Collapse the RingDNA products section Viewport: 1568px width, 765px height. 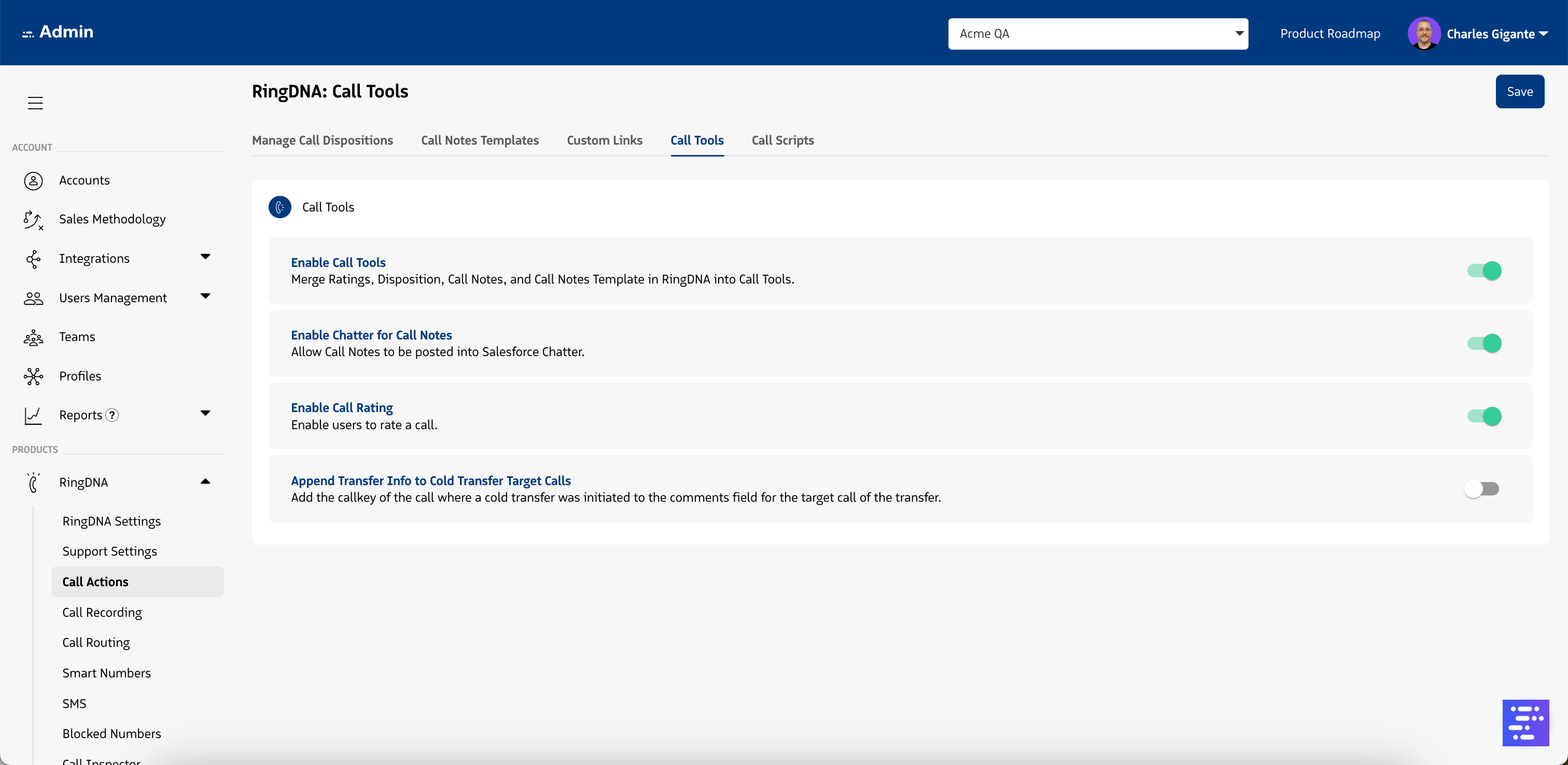(205, 482)
